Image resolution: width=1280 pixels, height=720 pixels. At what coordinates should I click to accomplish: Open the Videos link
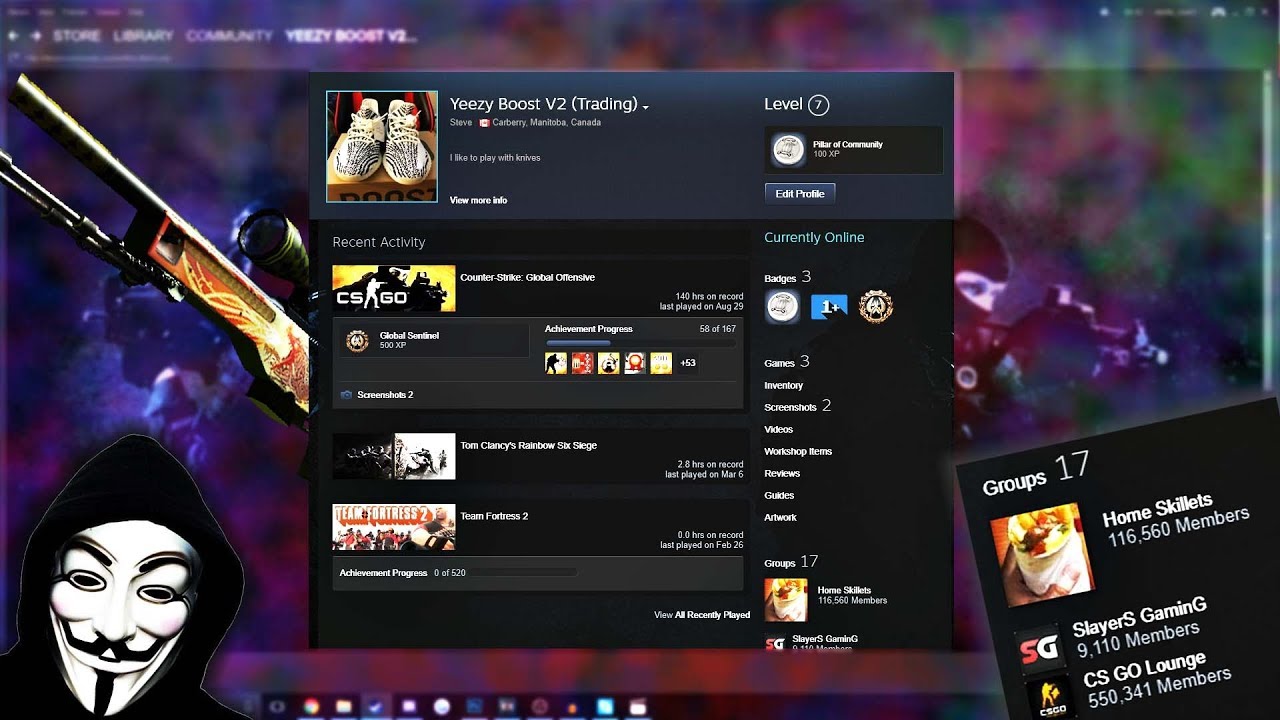pos(778,429)
